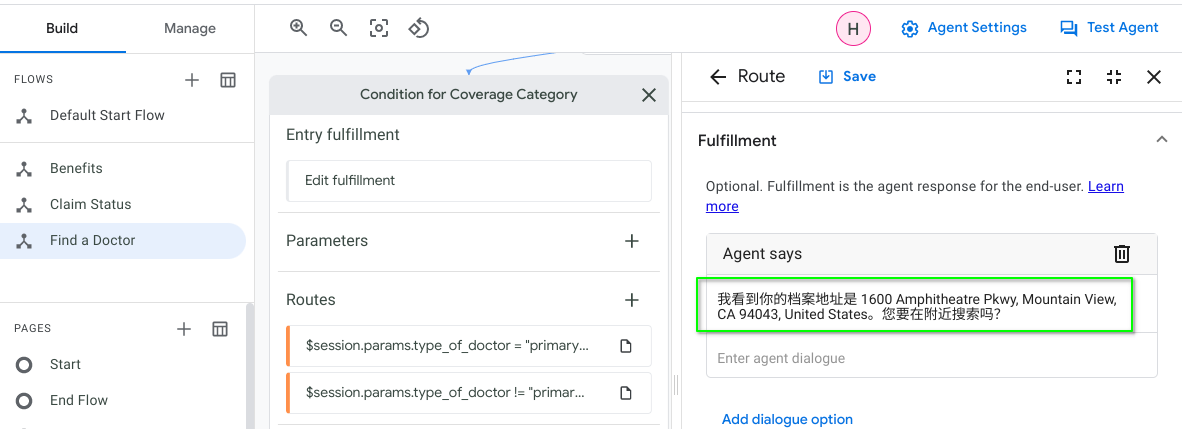Delete the Agent says response

(1122, 254)
